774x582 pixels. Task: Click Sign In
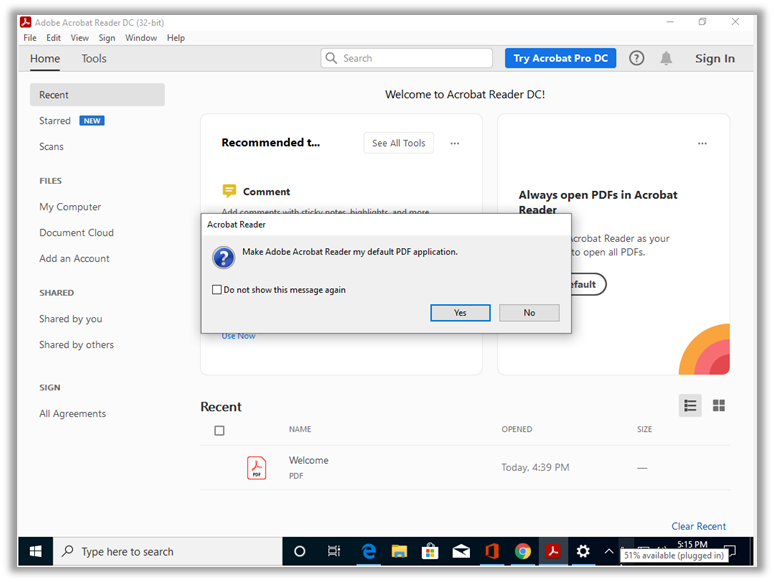(x=715, y=59)
